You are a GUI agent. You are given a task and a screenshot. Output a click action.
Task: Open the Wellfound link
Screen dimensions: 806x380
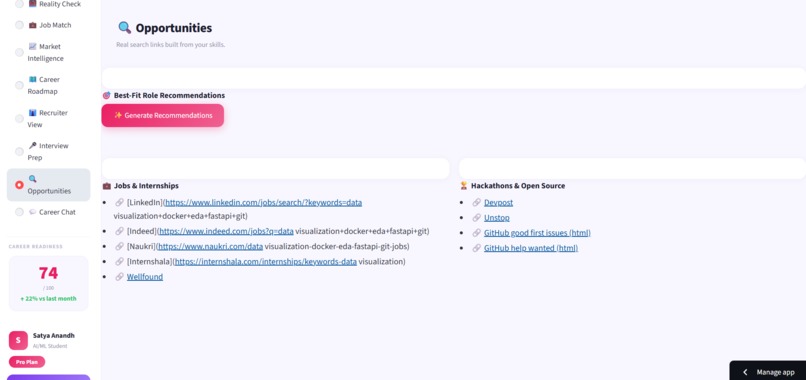click(145, 277)
